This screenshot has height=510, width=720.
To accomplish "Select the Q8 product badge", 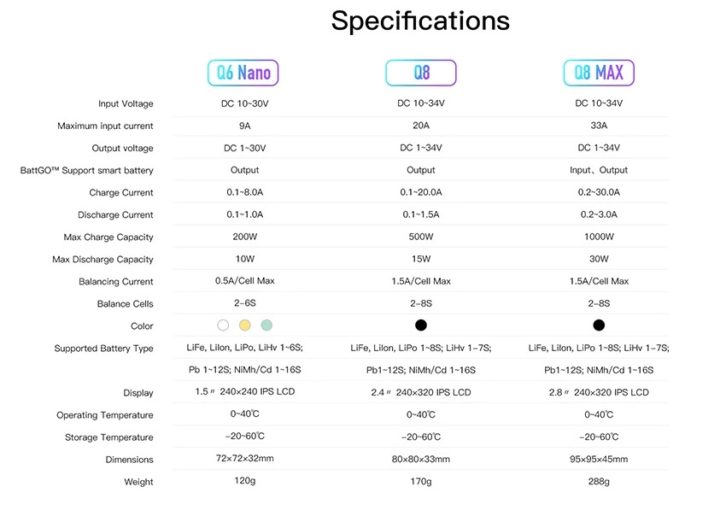I will (421, 73).
